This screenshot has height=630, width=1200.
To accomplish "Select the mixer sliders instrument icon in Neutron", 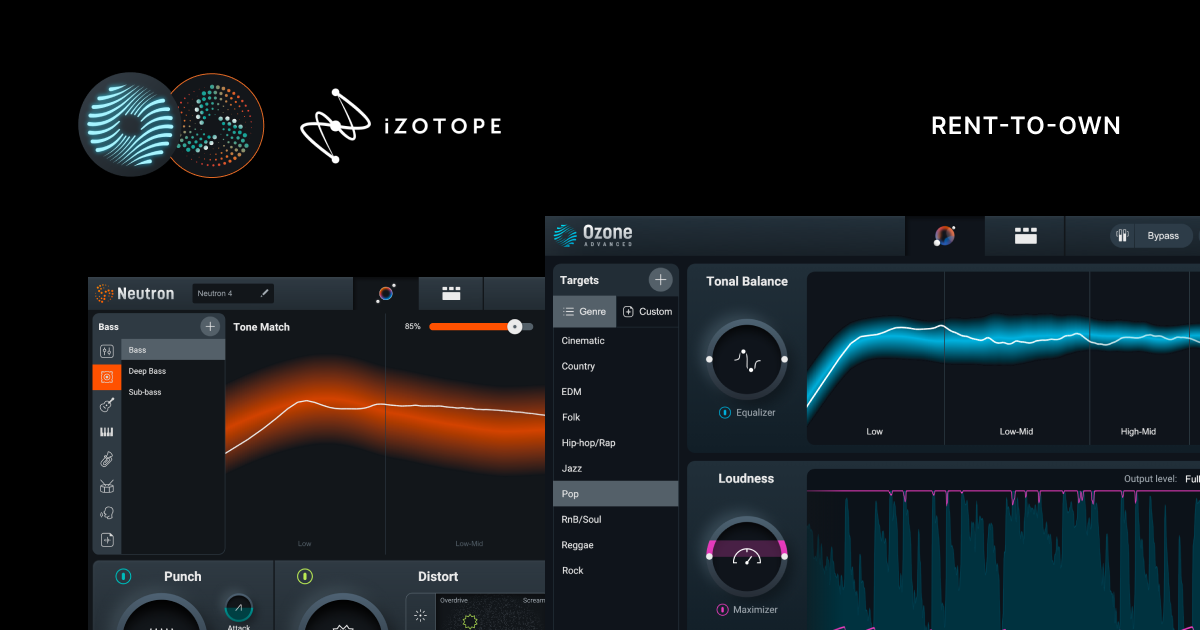I will tap(107, 351).
